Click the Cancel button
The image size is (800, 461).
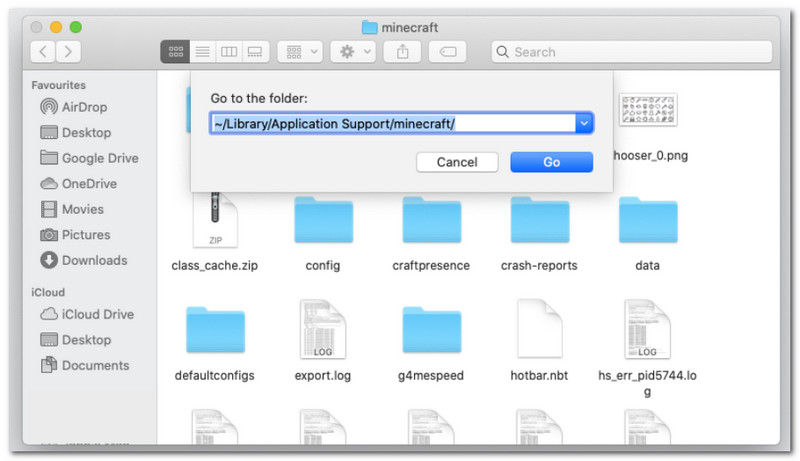point(457,162)
